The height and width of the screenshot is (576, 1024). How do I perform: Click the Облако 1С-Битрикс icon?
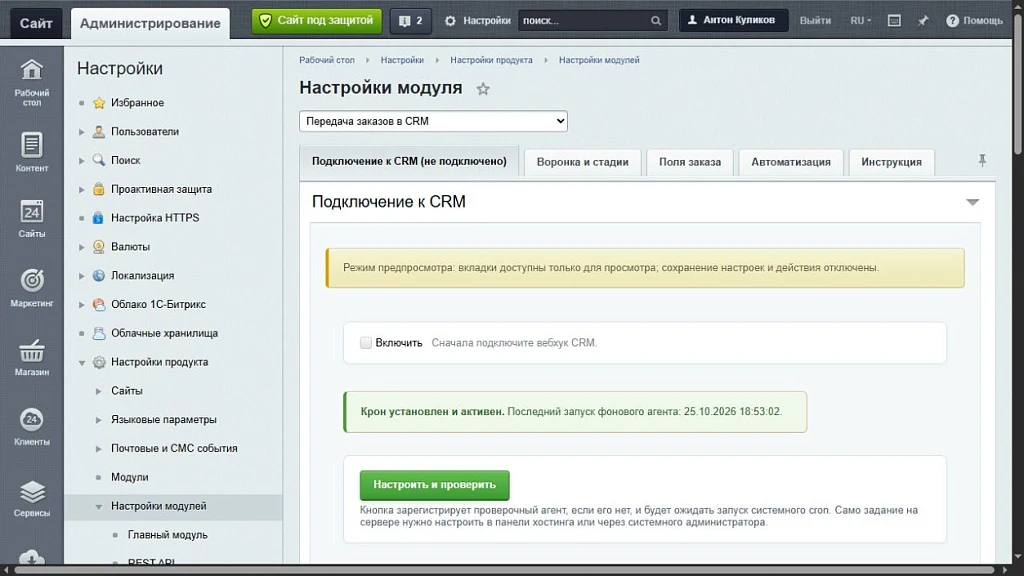[x=99, y=304]
